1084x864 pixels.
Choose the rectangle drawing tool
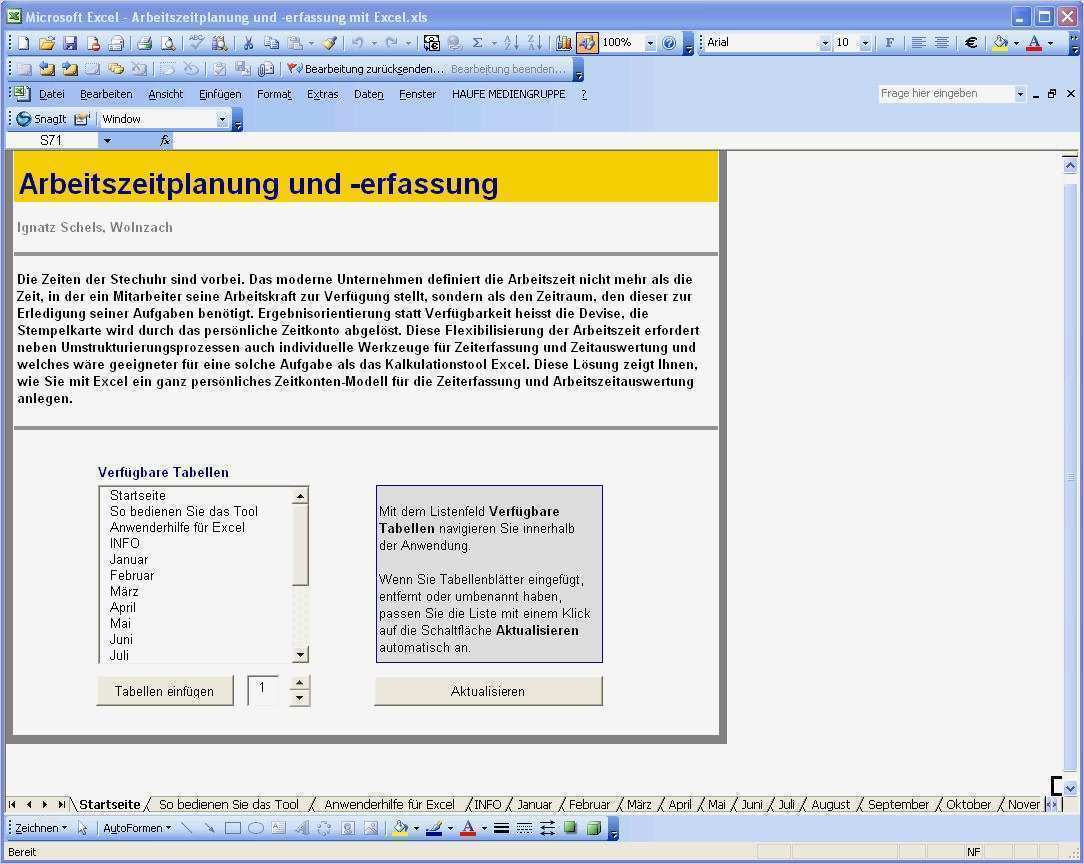pyautogui.click(x=233, y=828)
